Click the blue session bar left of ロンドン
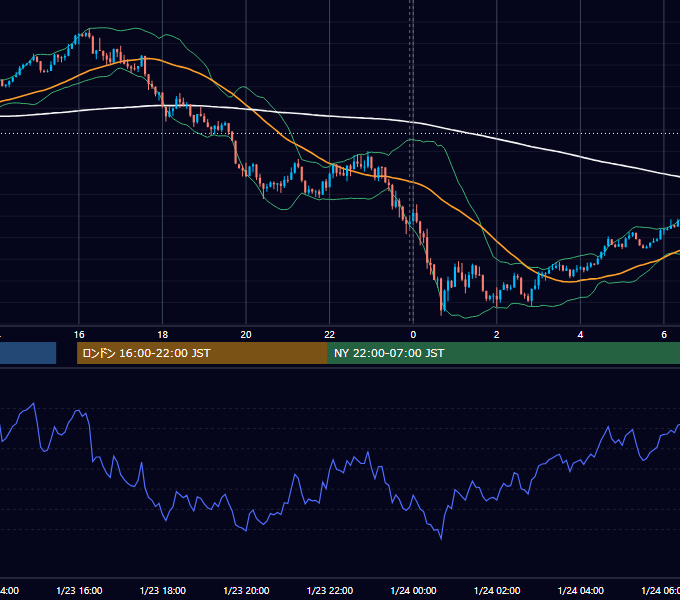The image size is (680, 600). coord(28,353)
